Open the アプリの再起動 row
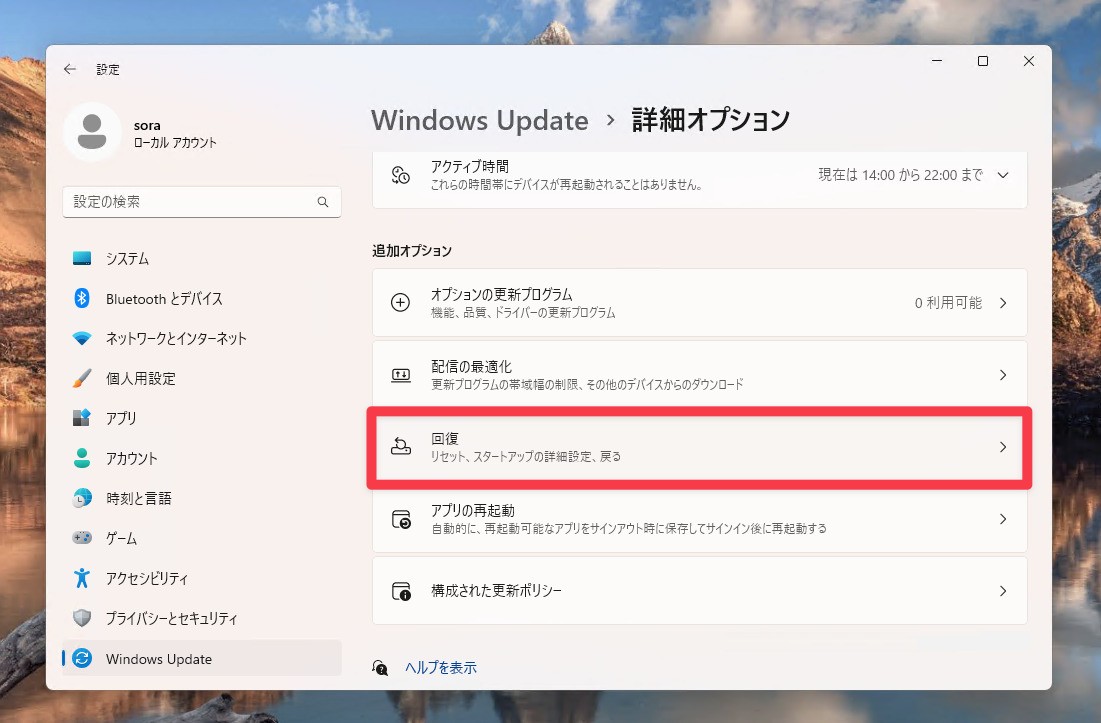The image size is (1101, 723). [x=699, y=519]
